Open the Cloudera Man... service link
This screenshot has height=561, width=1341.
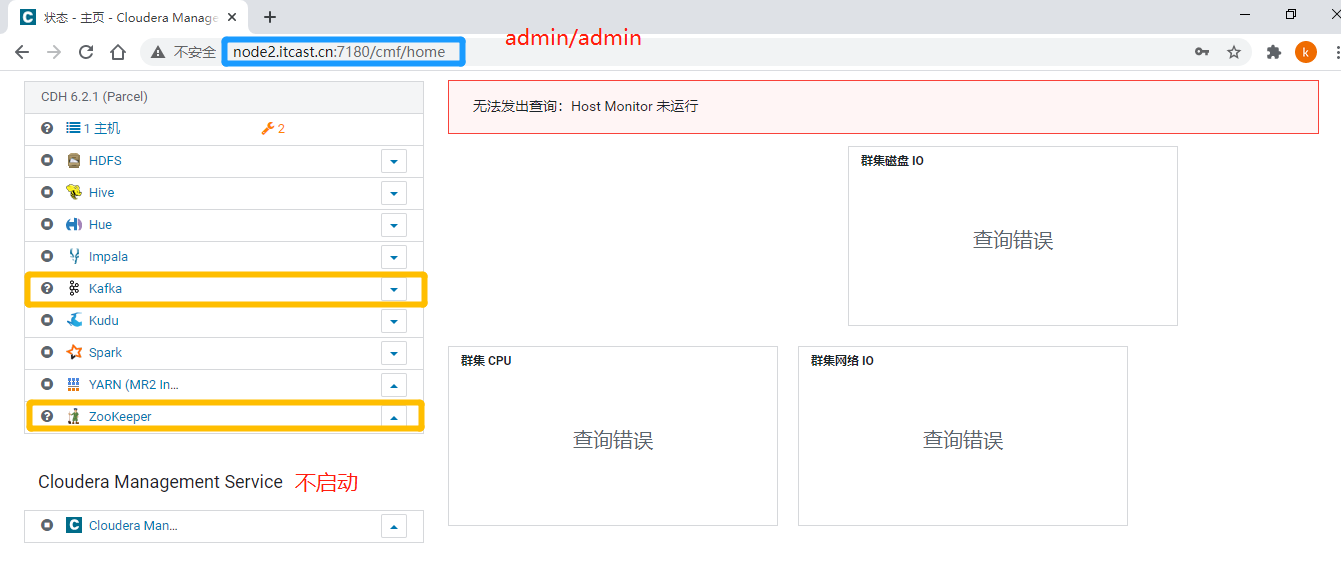(x=133, y=525)
